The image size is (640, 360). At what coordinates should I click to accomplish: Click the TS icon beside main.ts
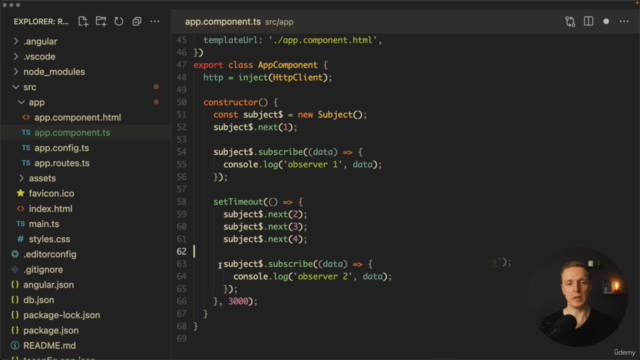20,224
